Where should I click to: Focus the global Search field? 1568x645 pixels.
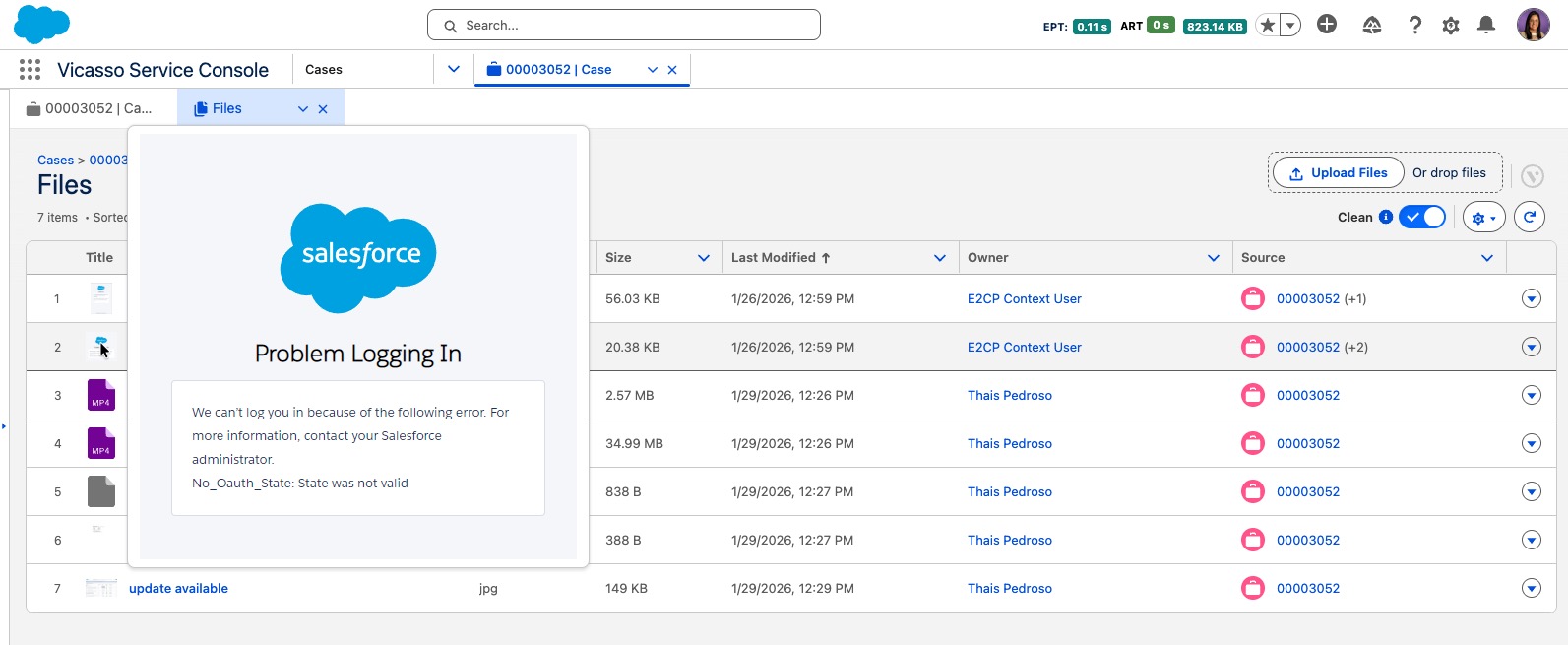click(x=624, y=25)
